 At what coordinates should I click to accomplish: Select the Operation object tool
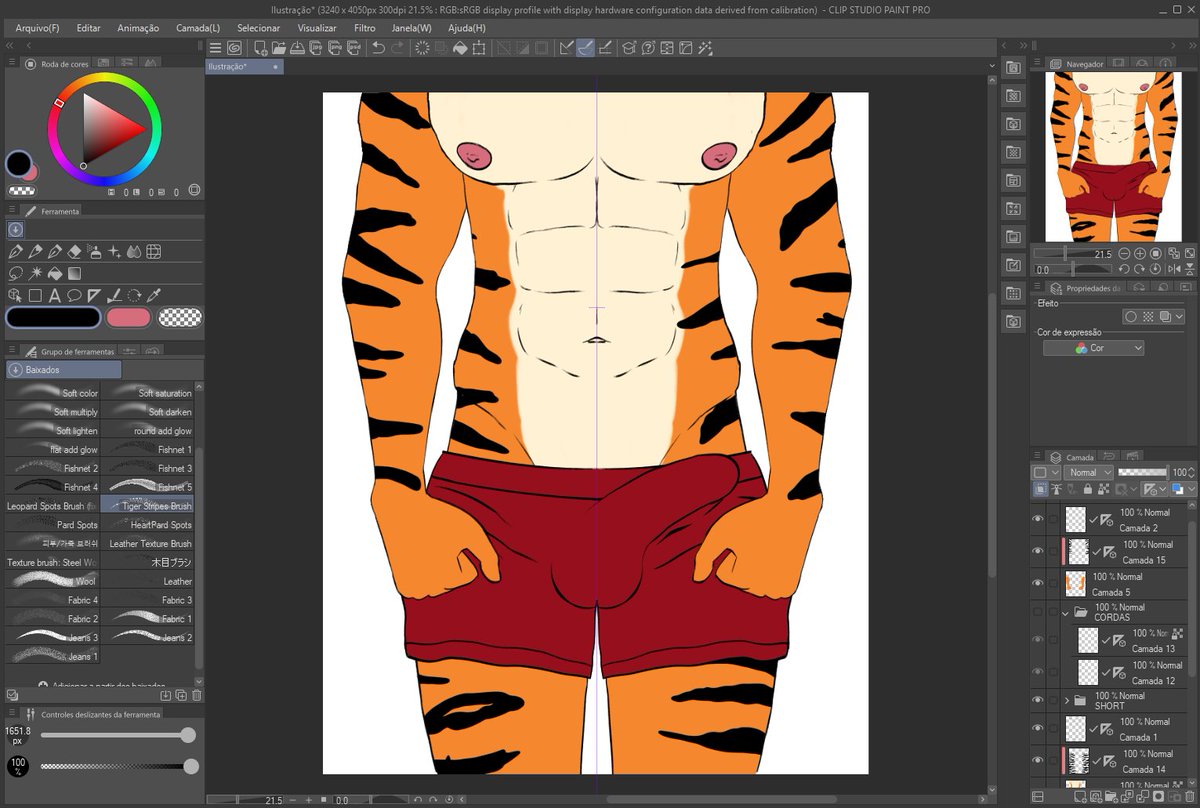[16, 295]
